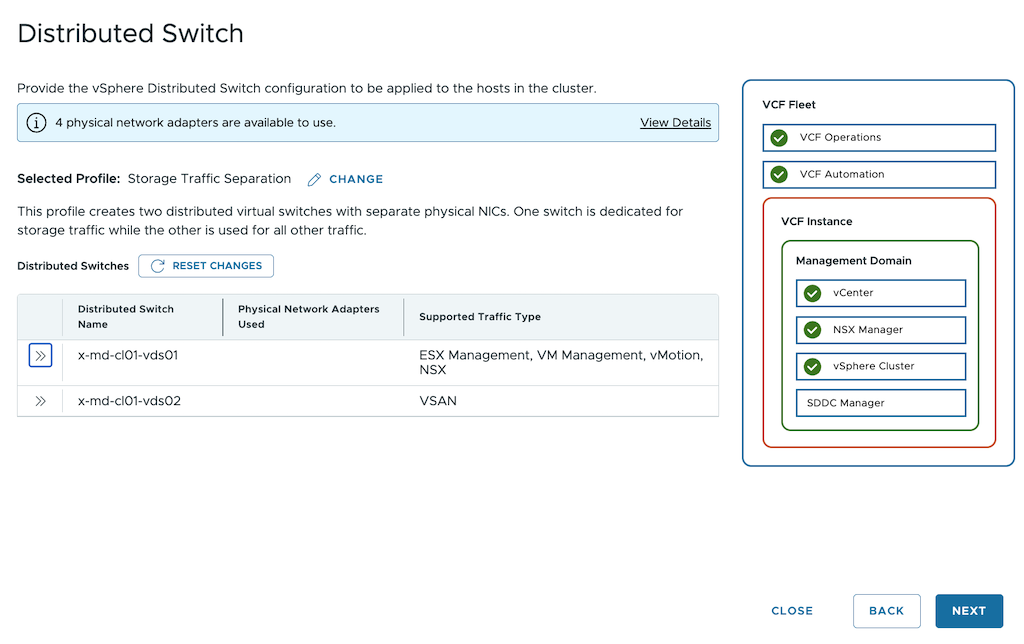Click CLOSE to exit the wizard

[792, 611]
